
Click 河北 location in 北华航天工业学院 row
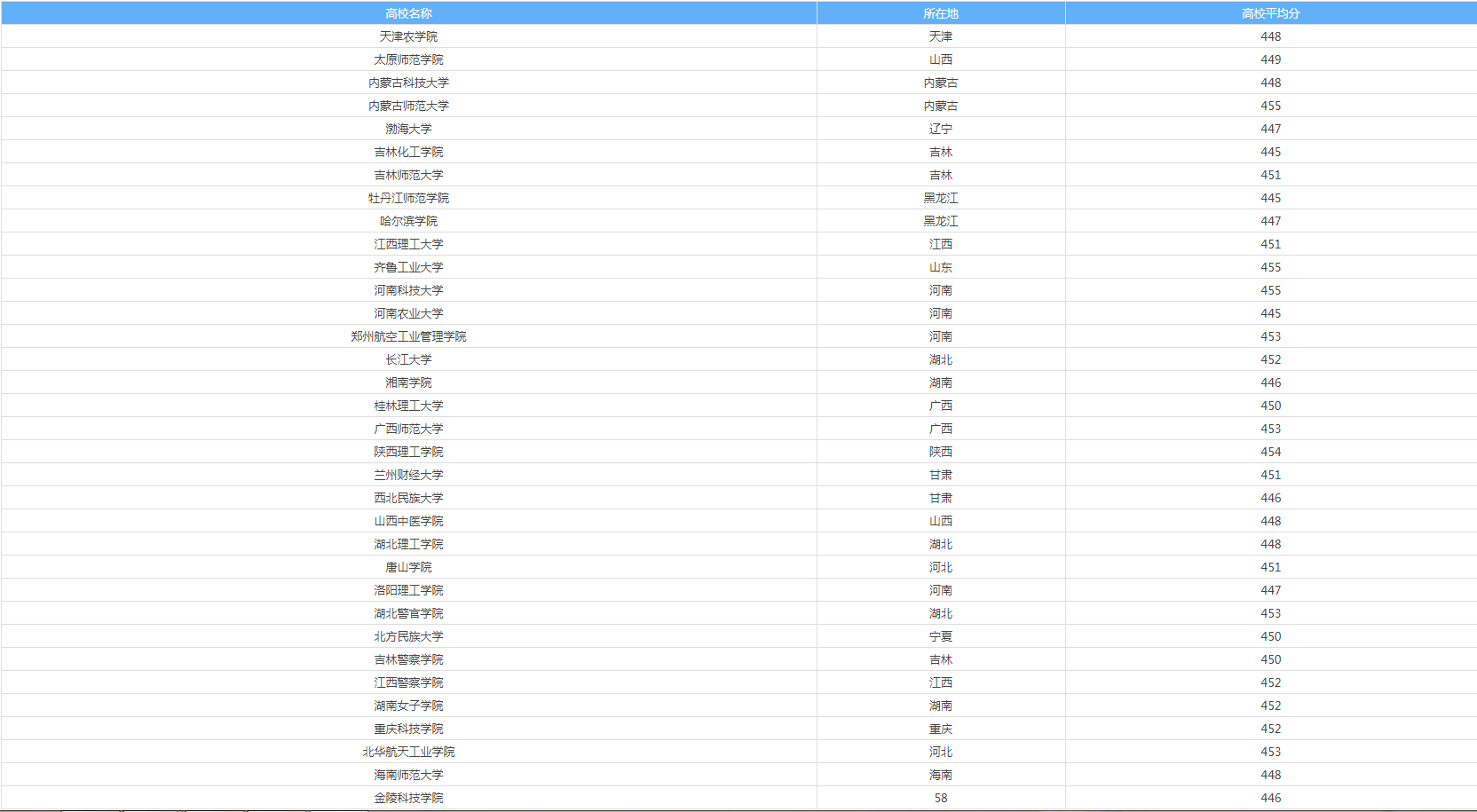coord(941,752)
